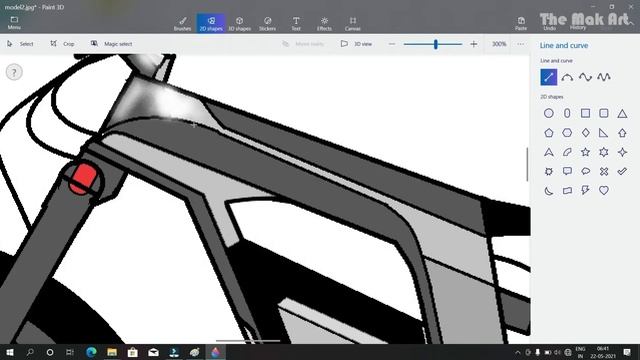Click the Paste button
The image size is (640, 360).
(x=521, y=24)
